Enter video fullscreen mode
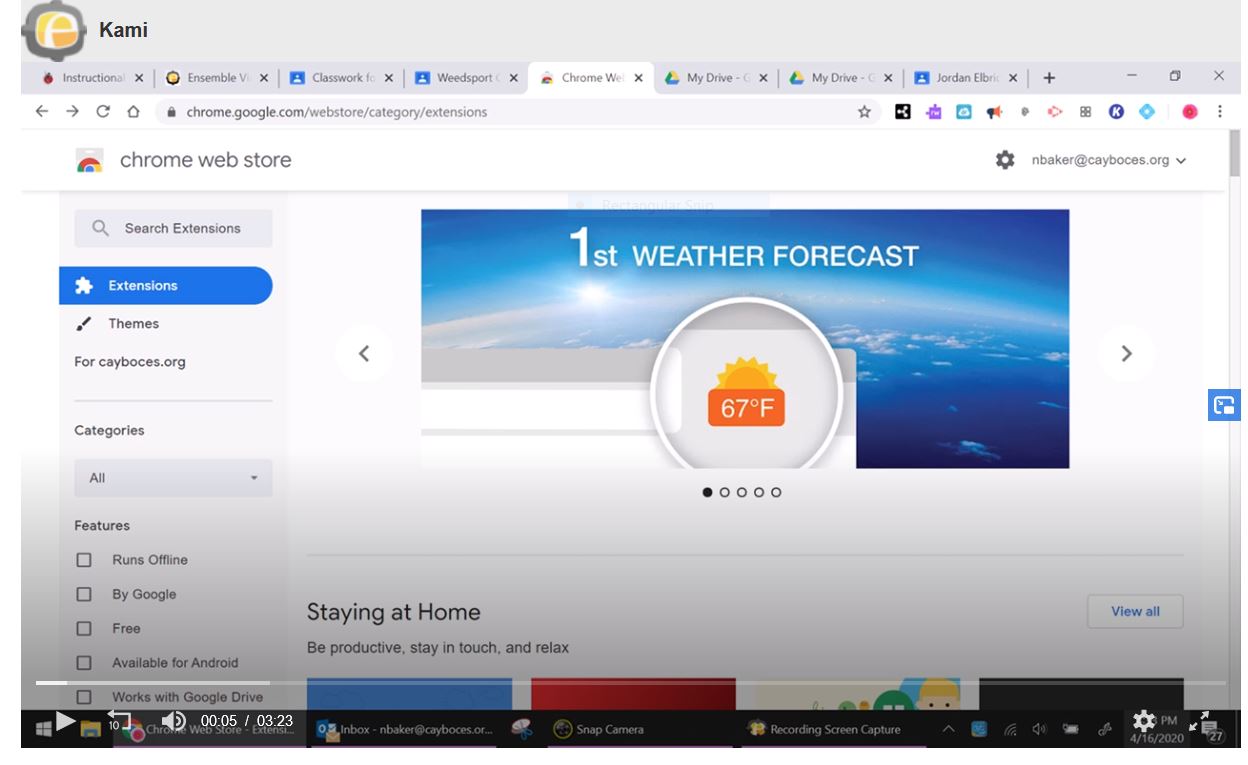 1199,721
